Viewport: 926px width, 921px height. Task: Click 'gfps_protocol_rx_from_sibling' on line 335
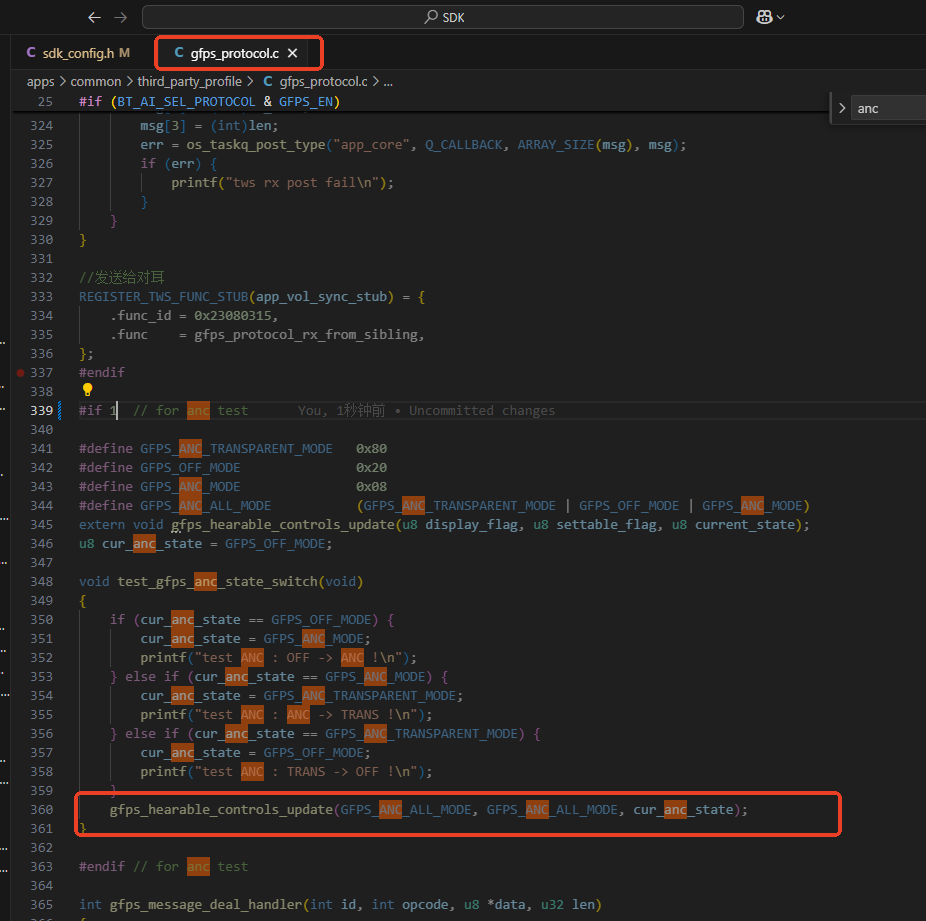click(306, 334)
